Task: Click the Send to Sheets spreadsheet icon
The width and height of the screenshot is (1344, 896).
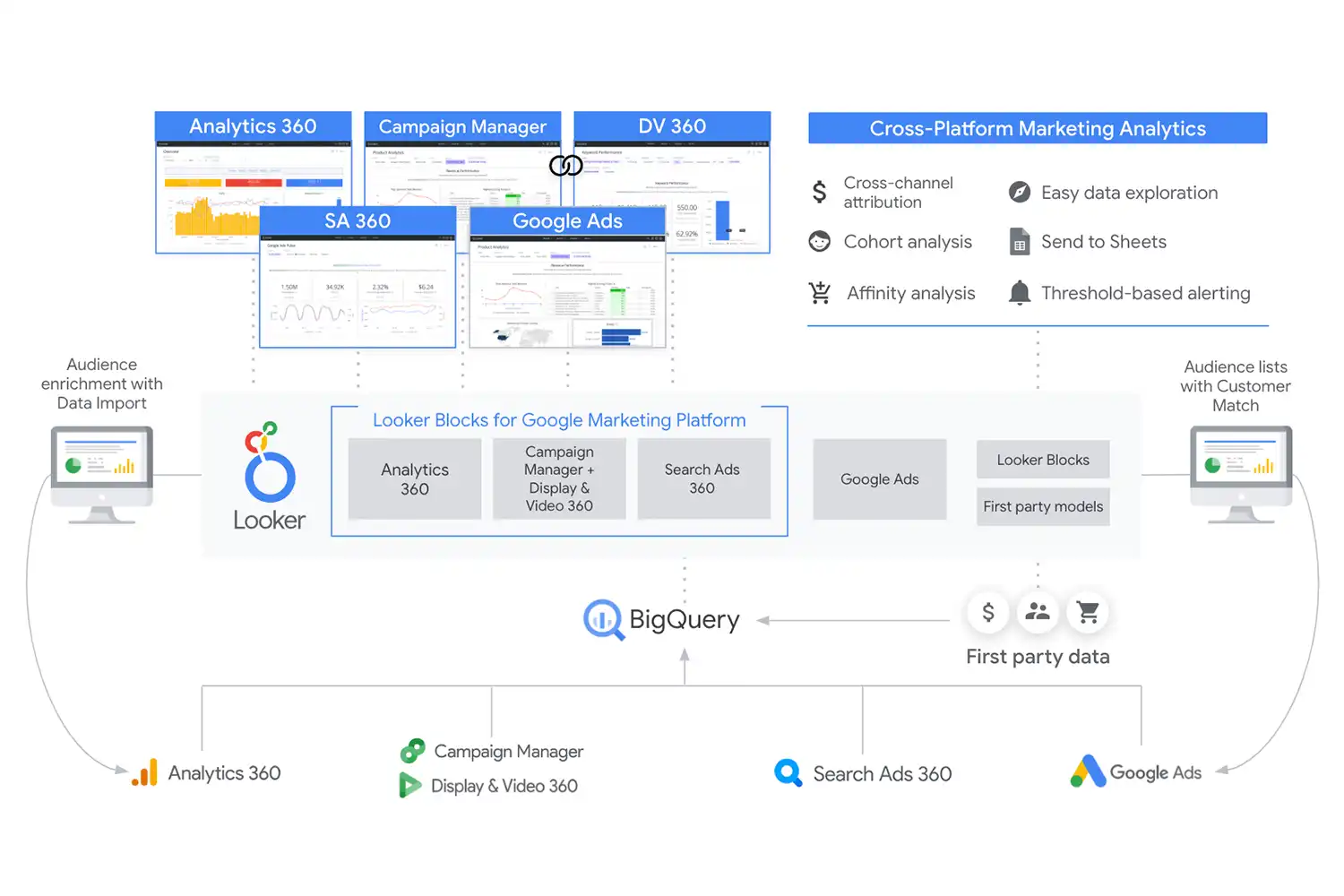Action: (1019, 242)
